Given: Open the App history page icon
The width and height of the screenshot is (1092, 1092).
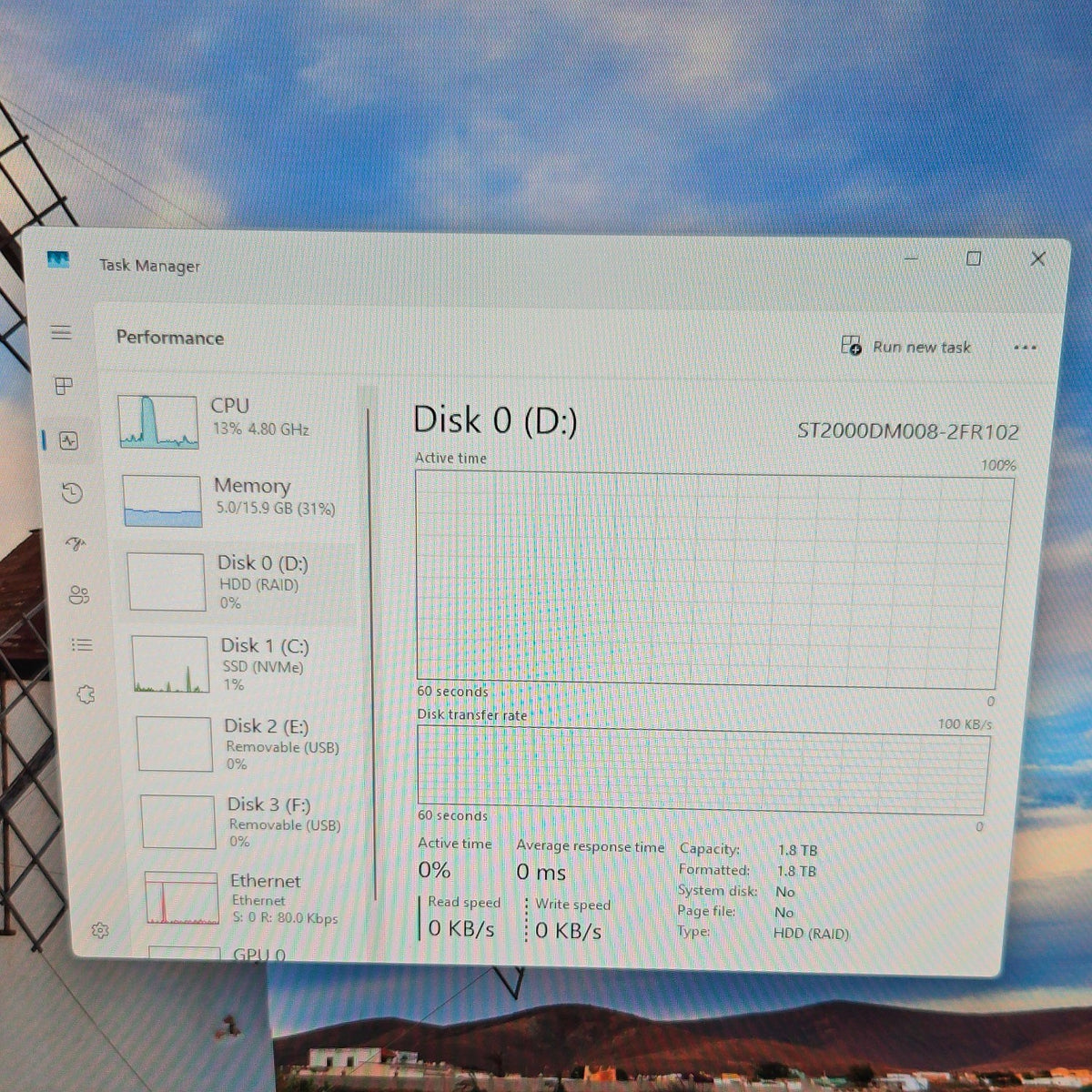Looking at the screenshot, I should click(x=72, y=493).
